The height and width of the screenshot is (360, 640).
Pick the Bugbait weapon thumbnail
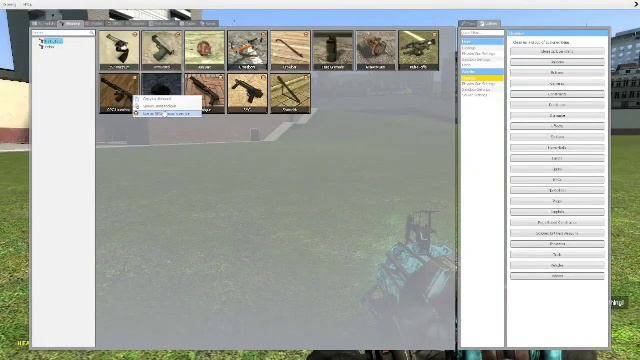pos(205,50)
